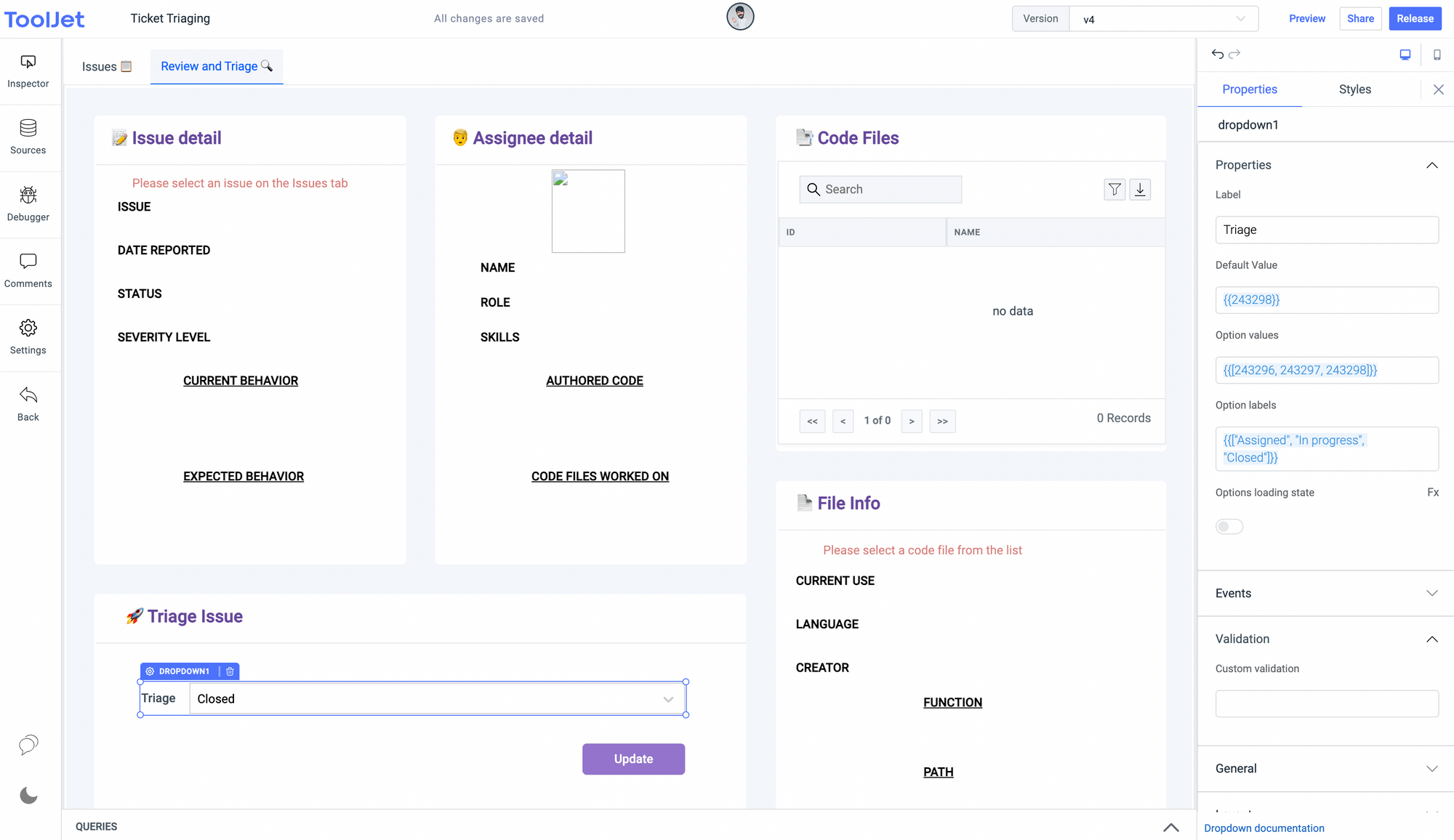Delete dropdown1 via trash icon
This screenshot has width=1454, height=840.
click(230, 671)
